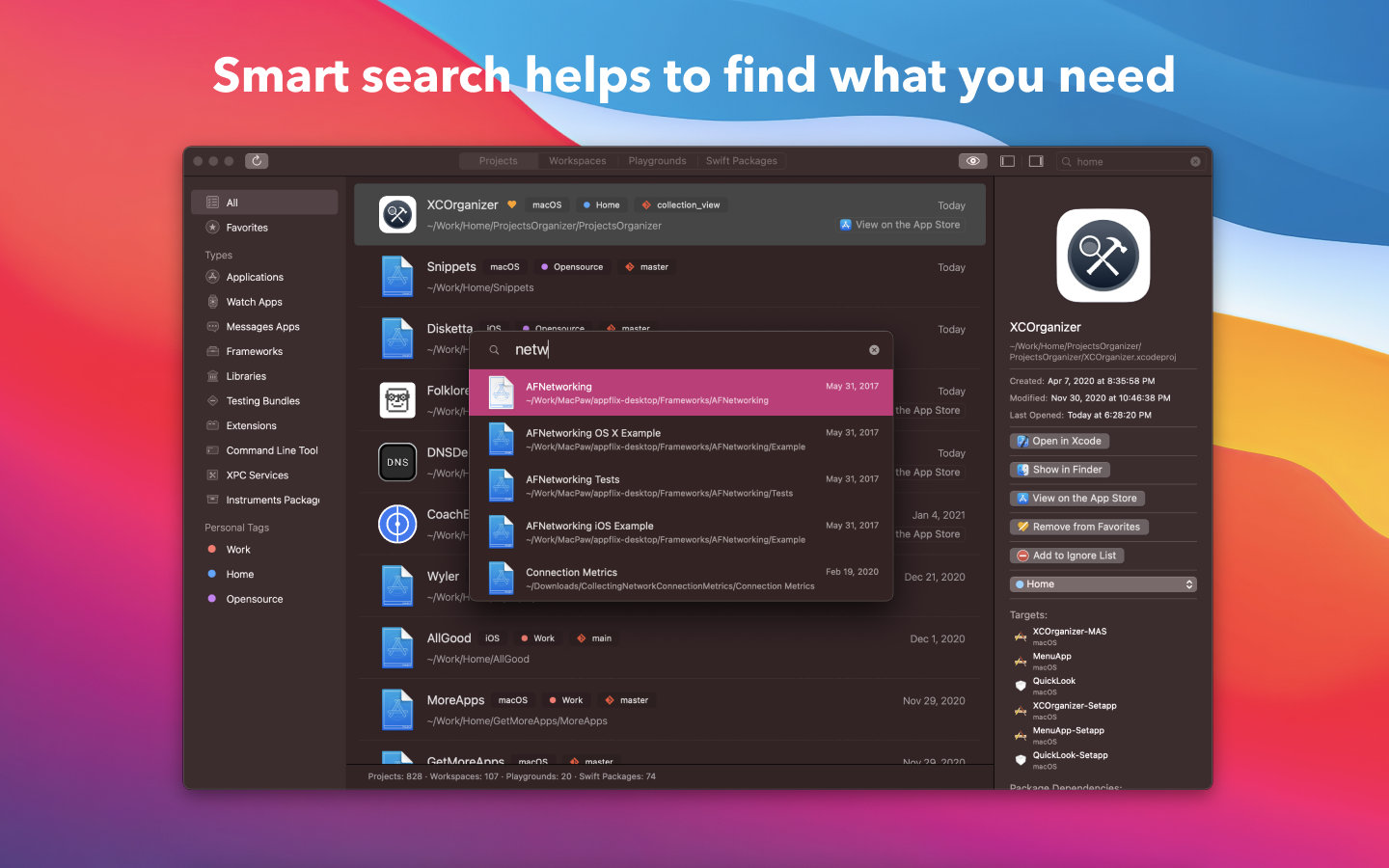Click the Wyler project file icon
This screenshot has height=868, width=1389.
click(397, 585)
